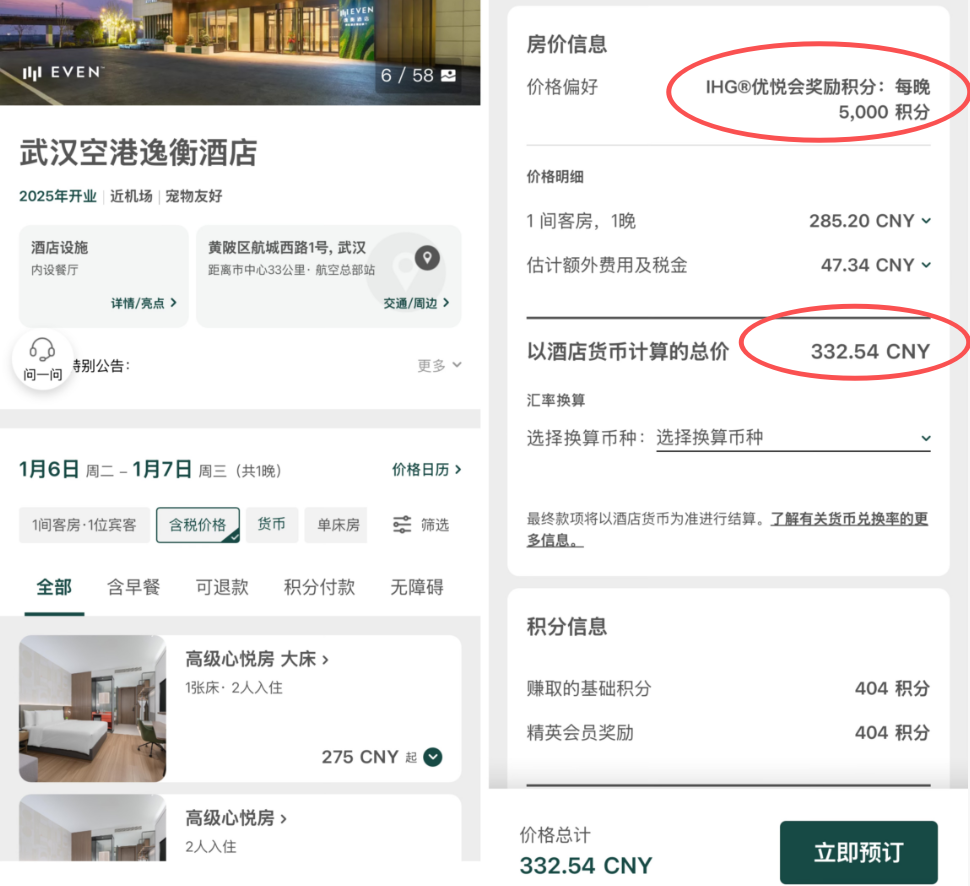Toggle the 含税价格 tax-inclusive price filter
970x886 pixels.
point(198,525)
